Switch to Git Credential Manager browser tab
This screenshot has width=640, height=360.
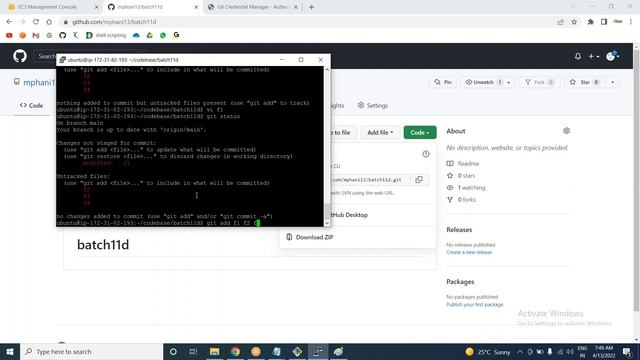[253, 7]
